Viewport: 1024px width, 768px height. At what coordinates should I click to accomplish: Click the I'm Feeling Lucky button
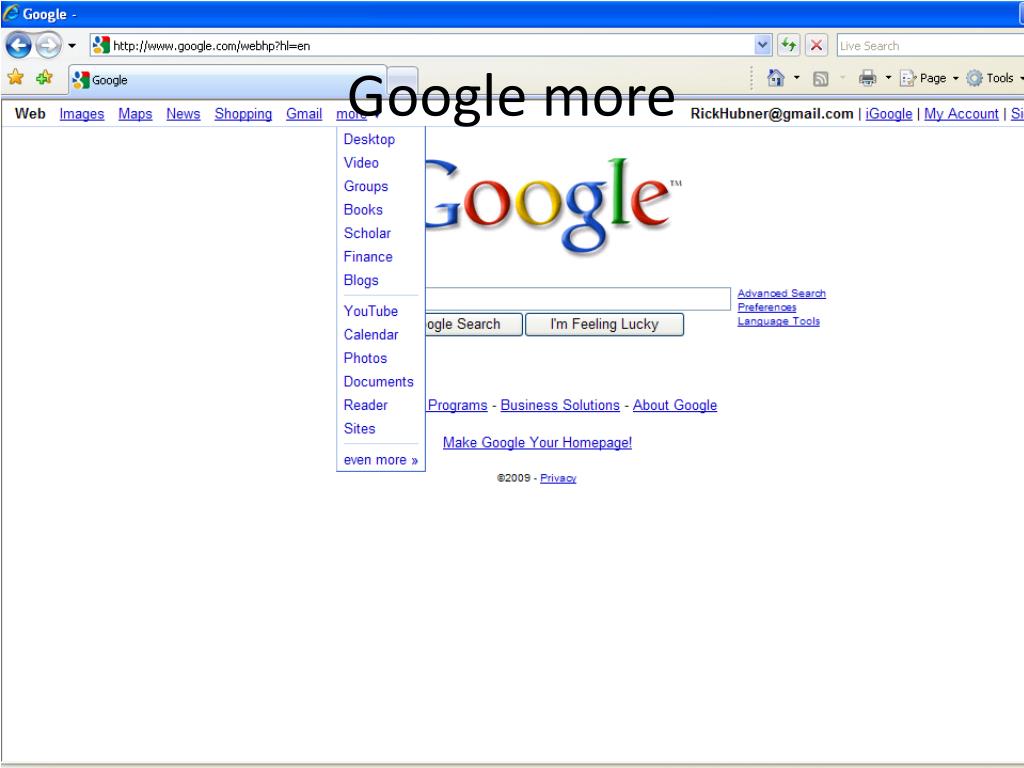coord(604,325)
